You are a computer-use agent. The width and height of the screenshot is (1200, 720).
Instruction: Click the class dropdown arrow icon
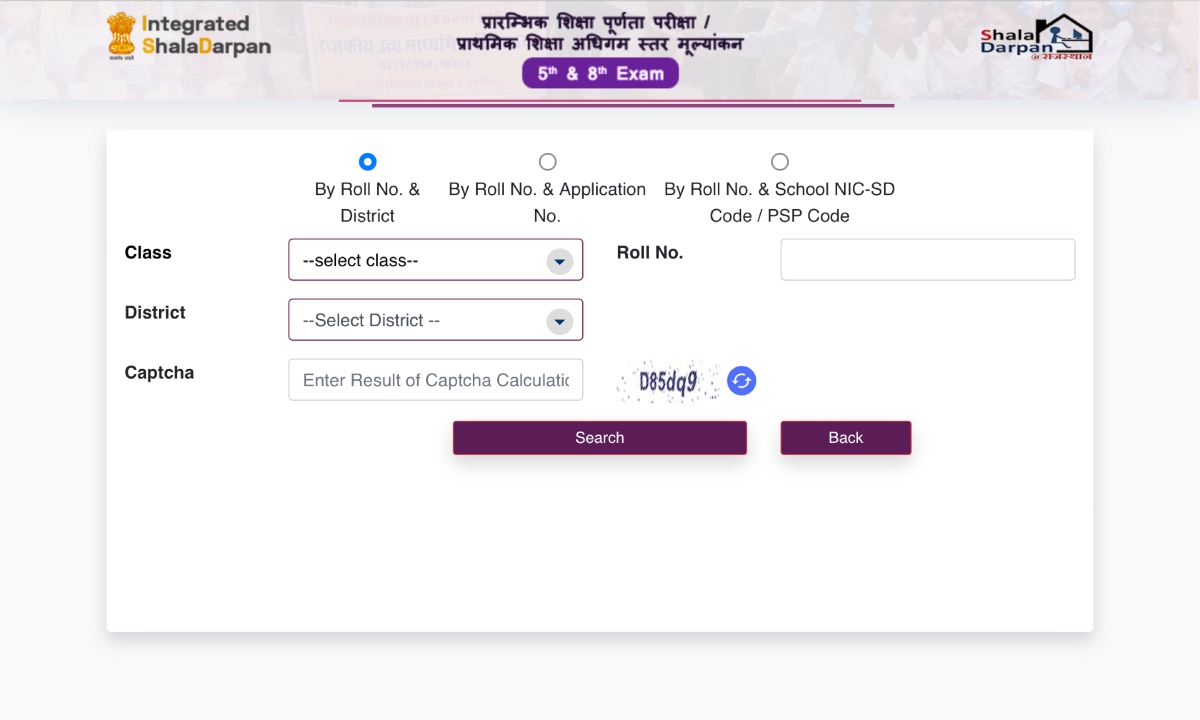tap(559, 261)
